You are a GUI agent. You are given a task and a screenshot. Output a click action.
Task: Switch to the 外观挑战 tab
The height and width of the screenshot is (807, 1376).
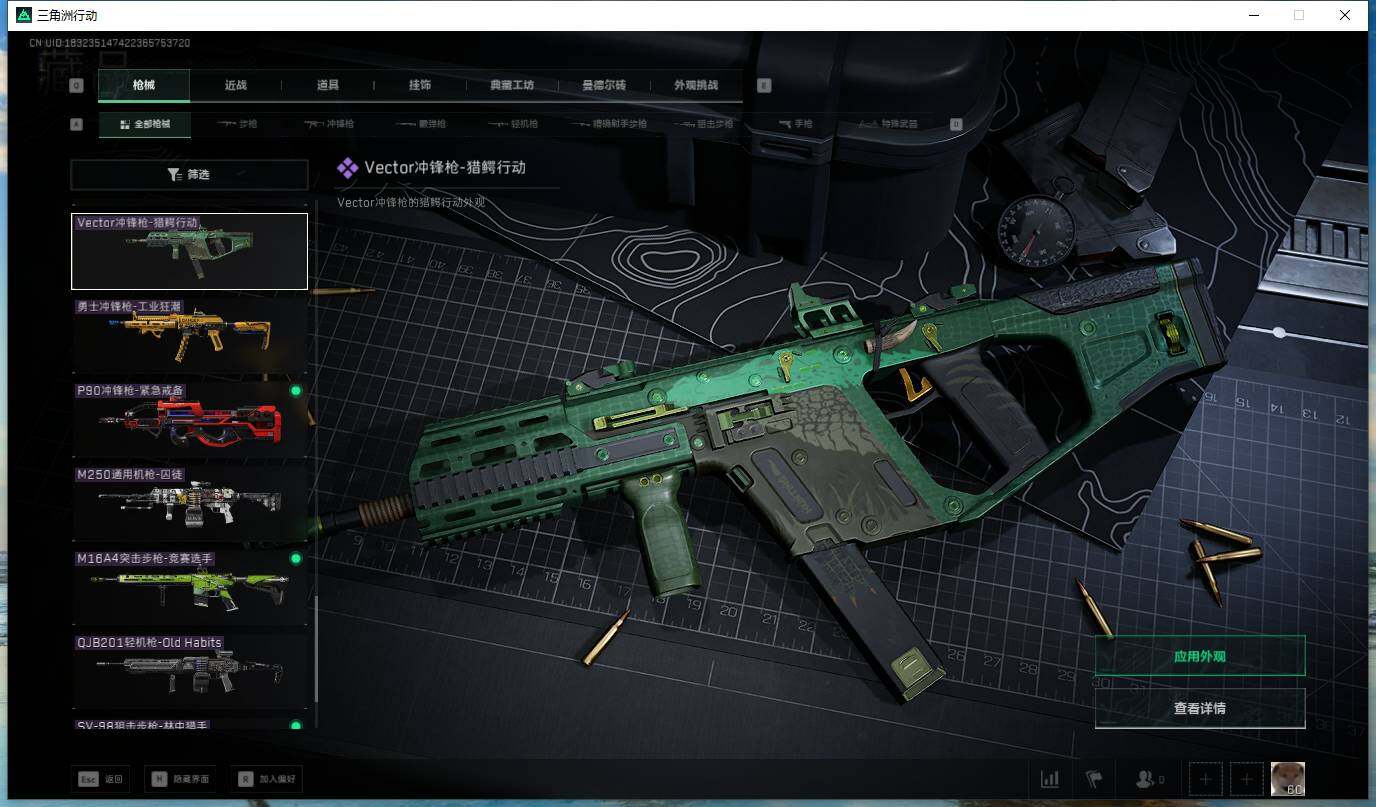696,85
